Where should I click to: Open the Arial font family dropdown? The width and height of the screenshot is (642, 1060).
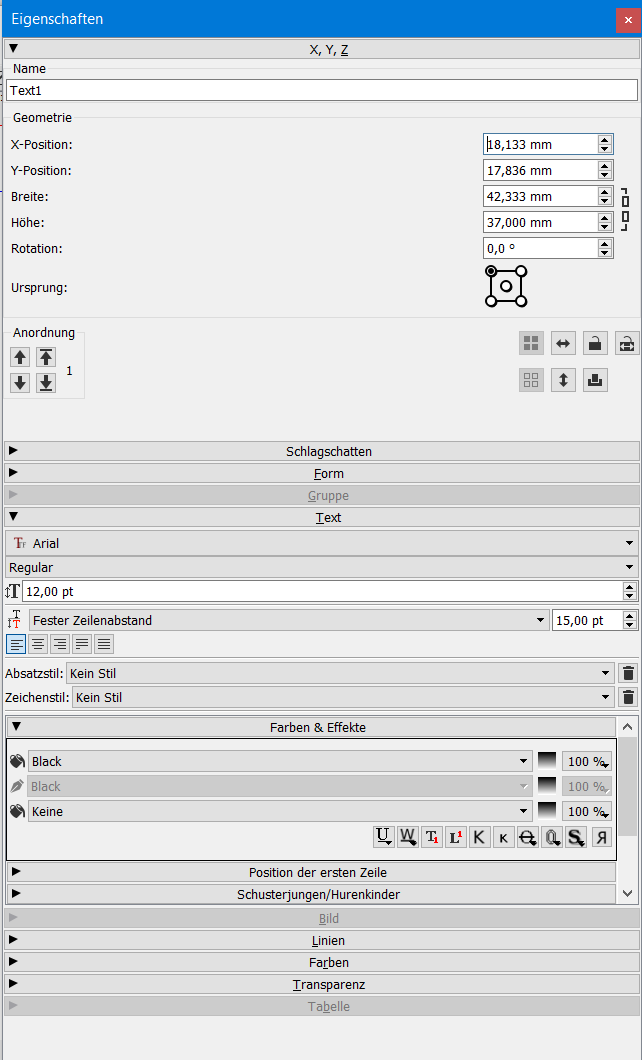point(321,543)
